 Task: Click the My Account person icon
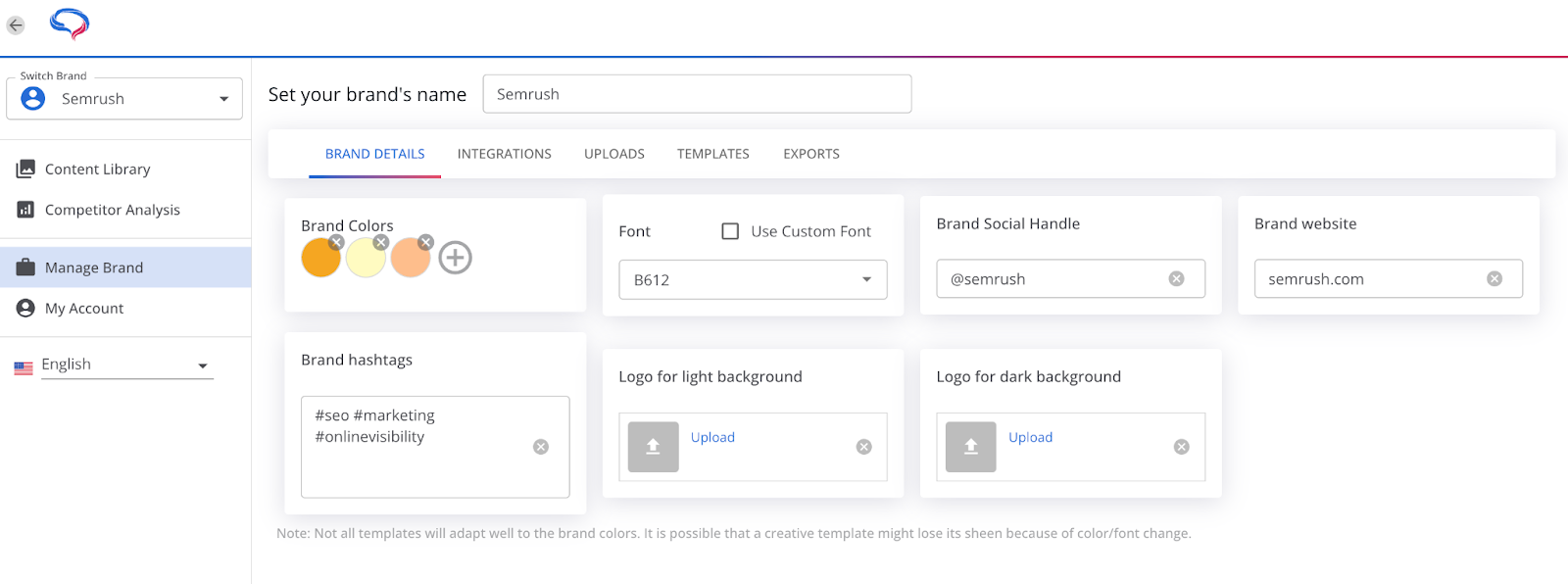click(x=25, y=308)
